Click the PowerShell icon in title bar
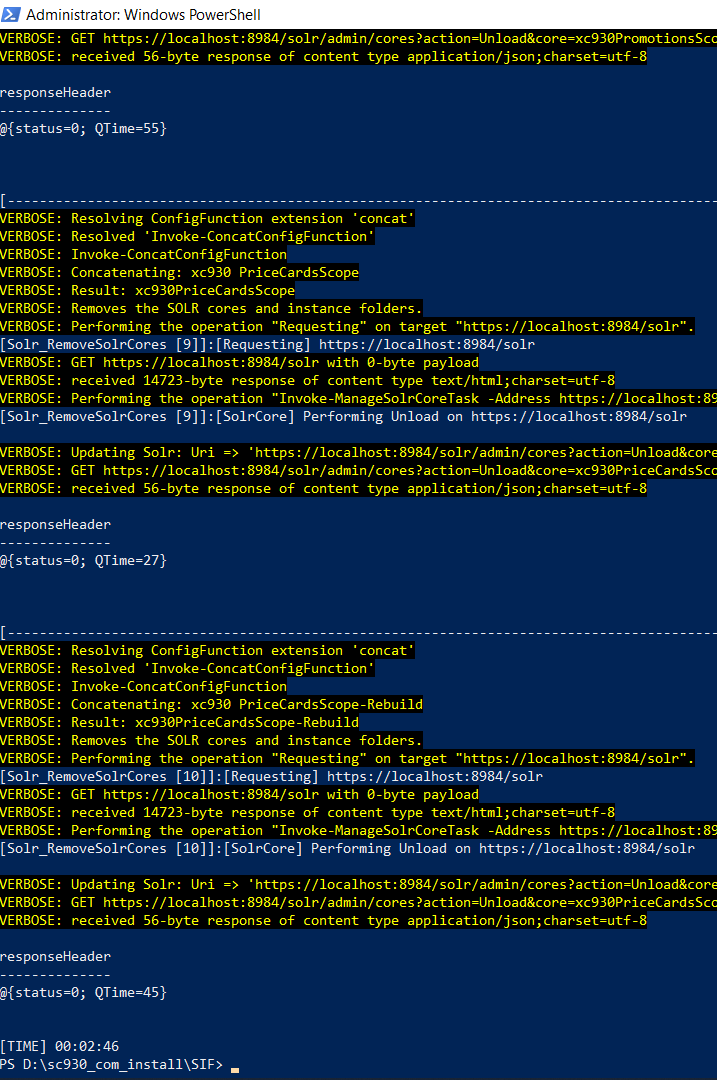 click(x=11, y=14)
